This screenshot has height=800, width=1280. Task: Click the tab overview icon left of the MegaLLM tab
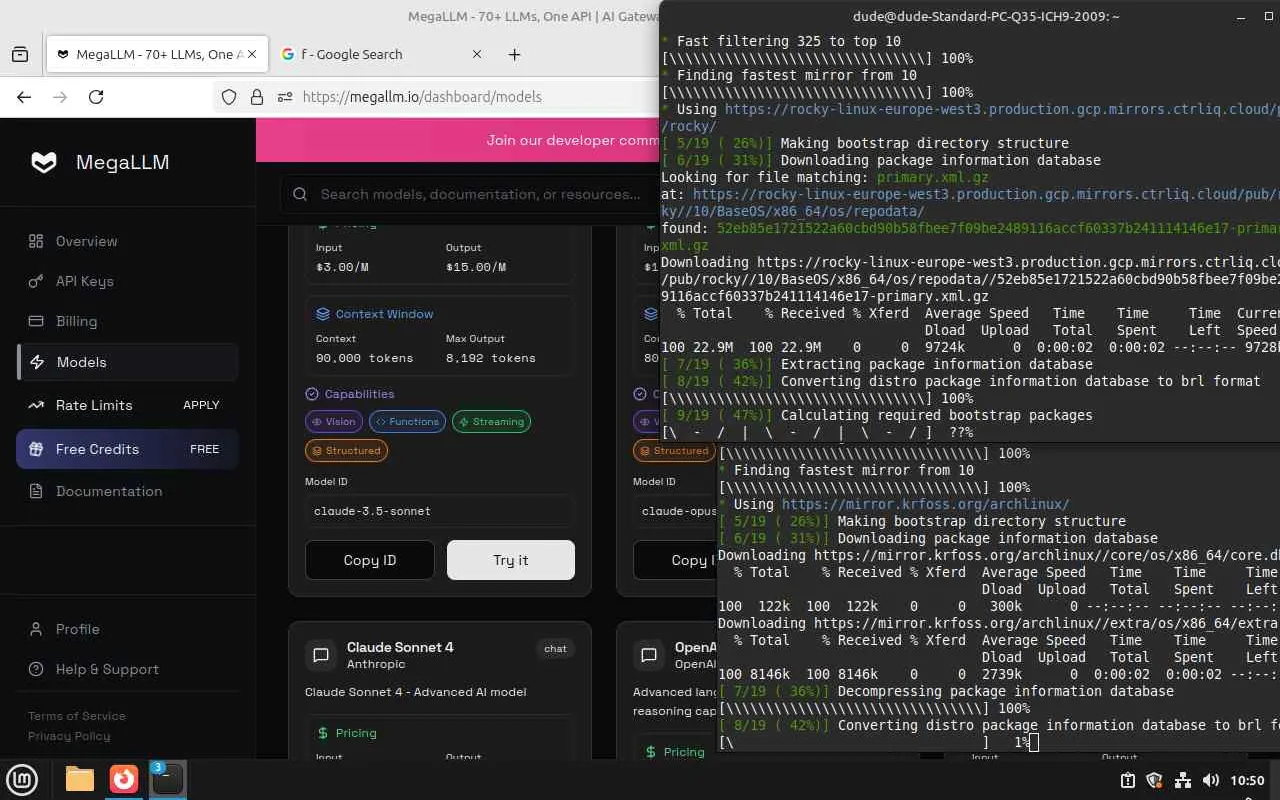coord(20,55)
